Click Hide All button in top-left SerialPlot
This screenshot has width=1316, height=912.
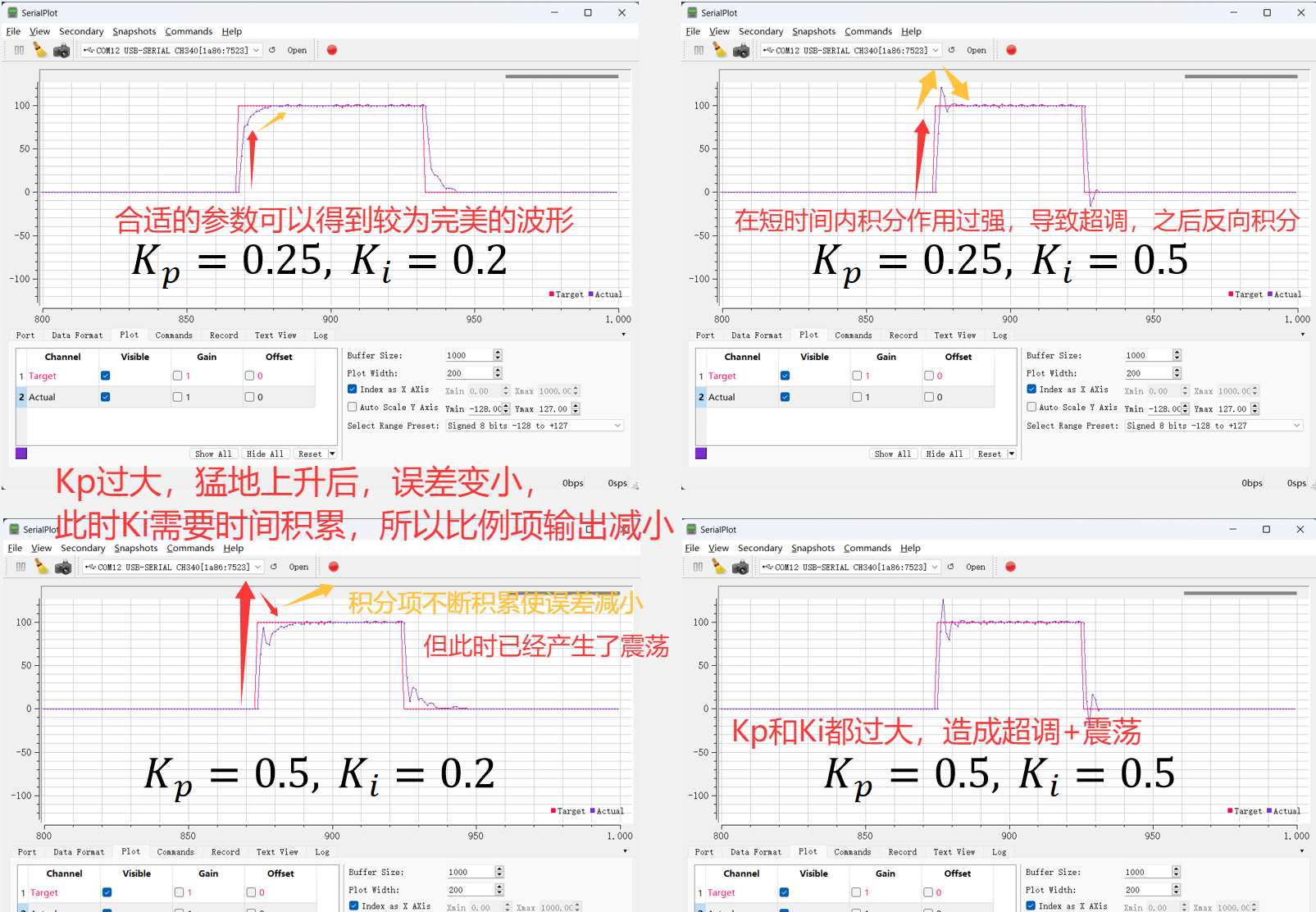265,454
